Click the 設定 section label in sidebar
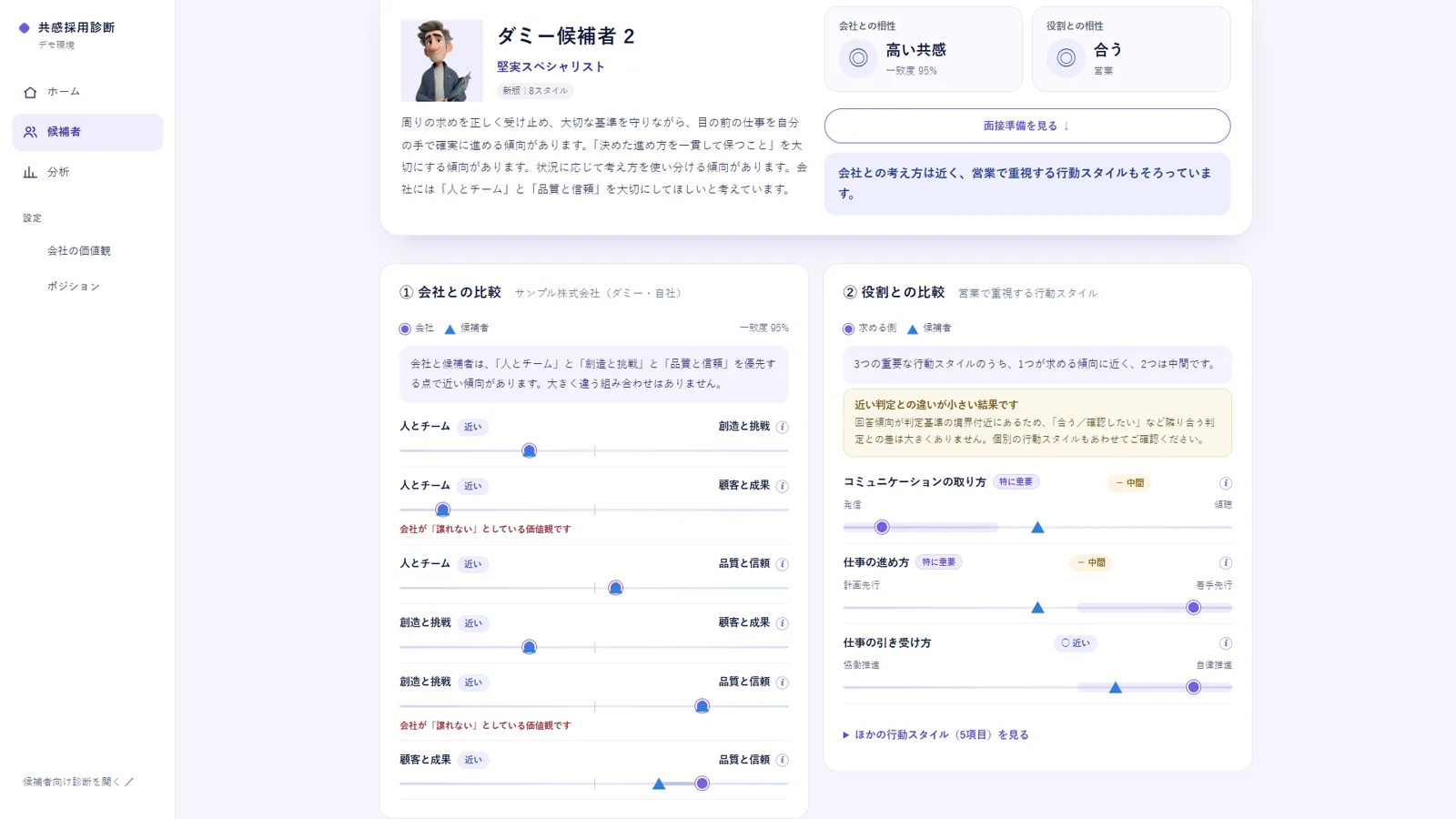 pos(33,218)
